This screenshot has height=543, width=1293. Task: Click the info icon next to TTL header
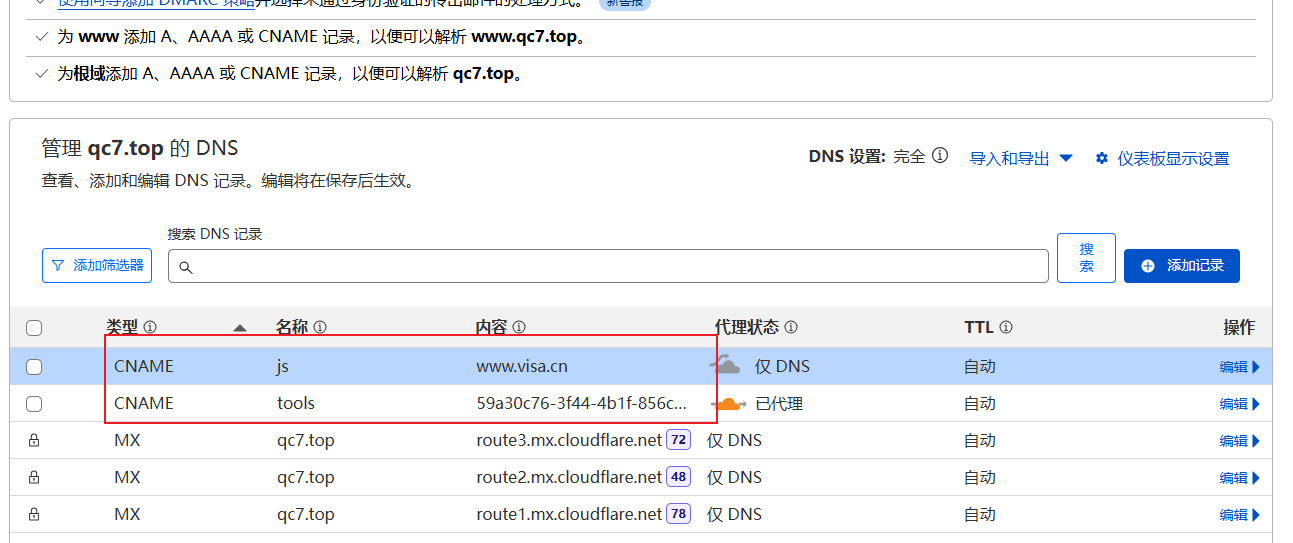coord(1006,327)
